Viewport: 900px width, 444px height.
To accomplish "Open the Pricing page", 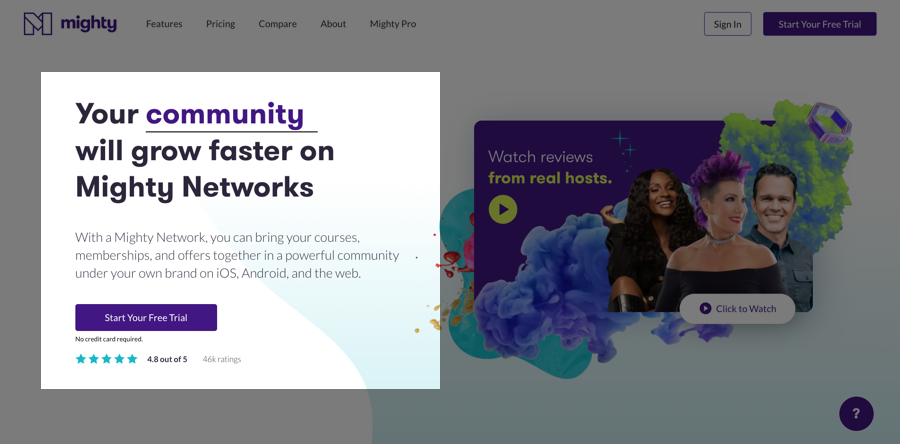I will (x=220, y=24).
